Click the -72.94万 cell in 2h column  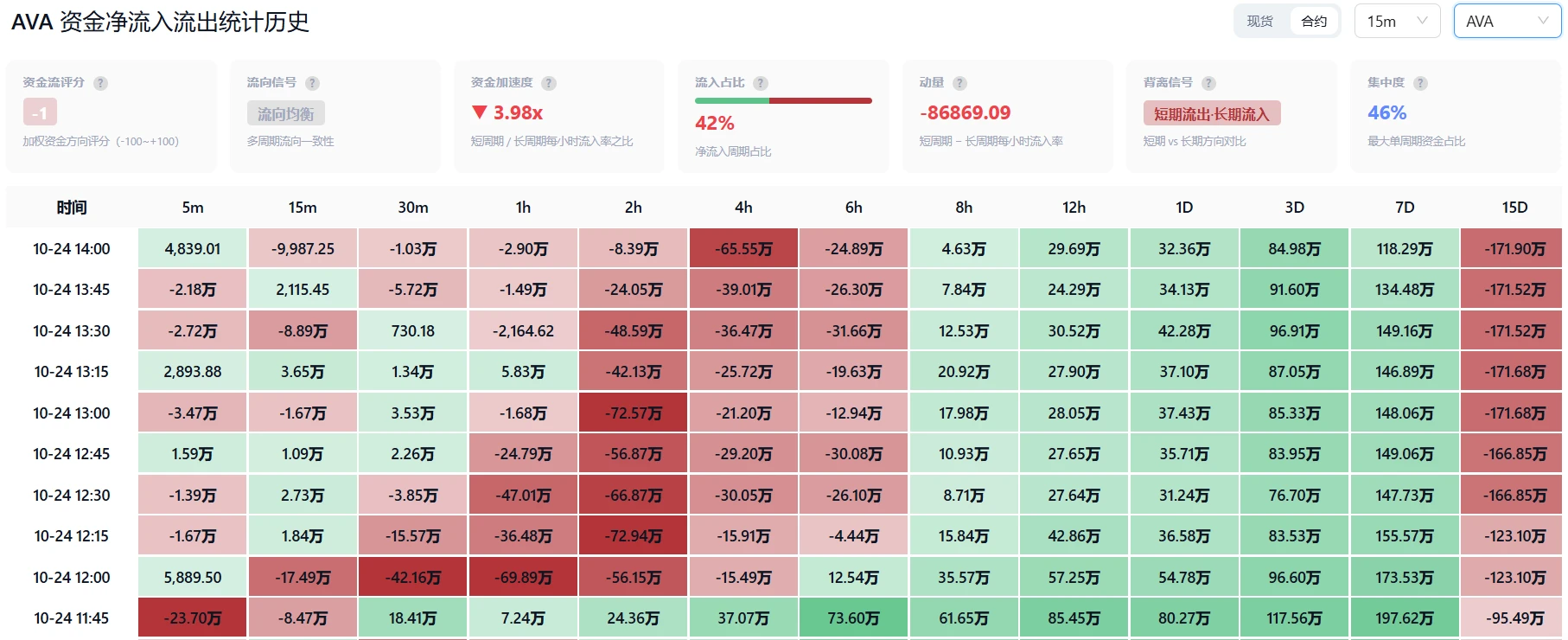[634, 536]
